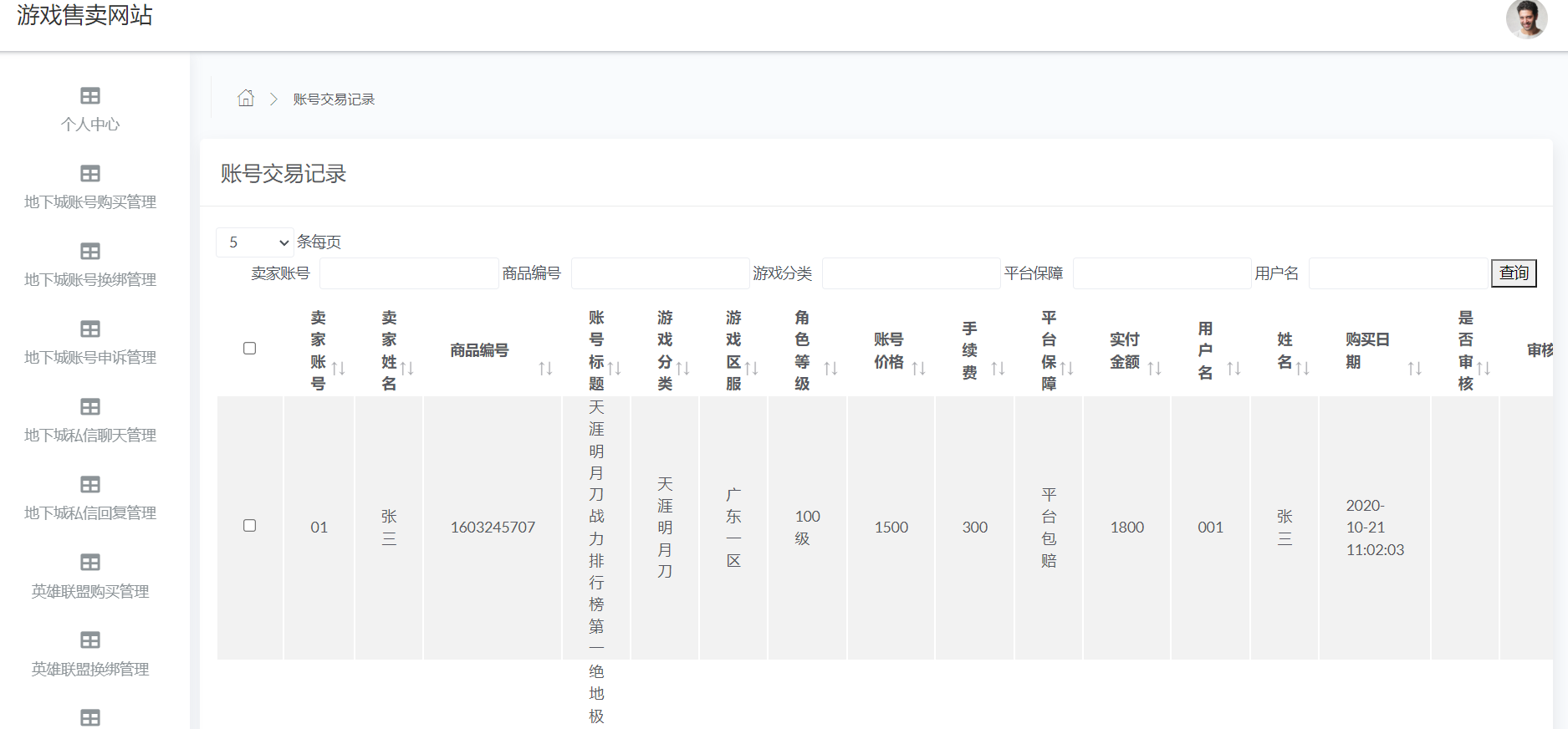
Task: Sort by 卖家姓名 column arrows
Action: (x=406, y=369)
